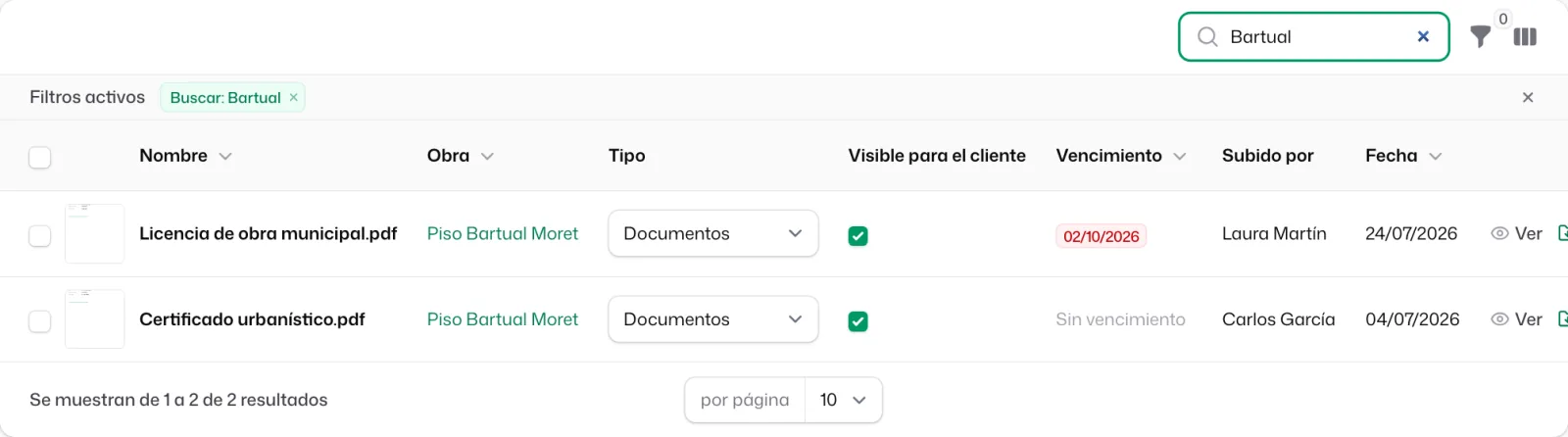Click the action icon after Ver in Certificado row
The image size is (1568, 437).
pos(1562,319)
